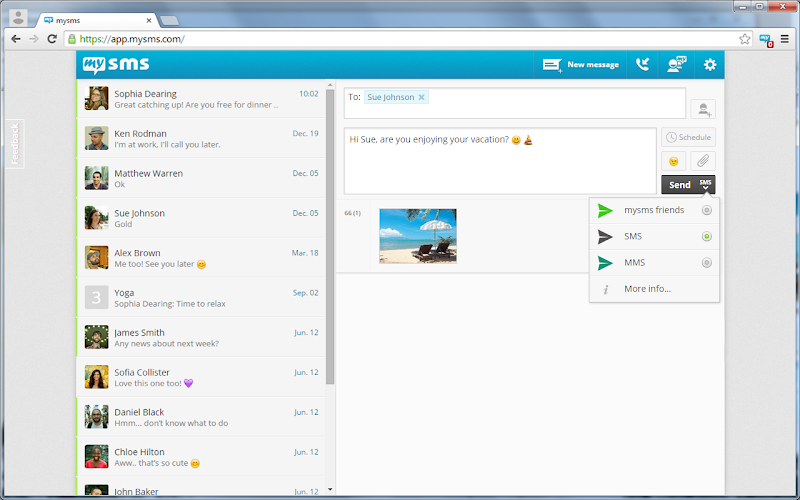Remove Sue Johnson recipient with x
The height and width of the screenshot is (500, 800).
[421, 97]
